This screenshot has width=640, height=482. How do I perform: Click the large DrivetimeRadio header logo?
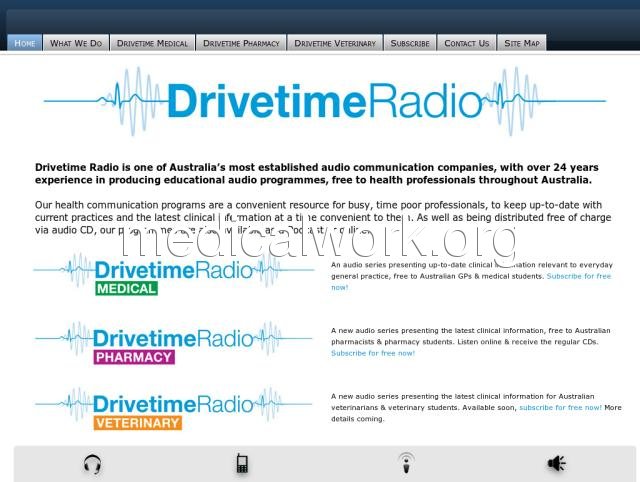coord(325,101)
